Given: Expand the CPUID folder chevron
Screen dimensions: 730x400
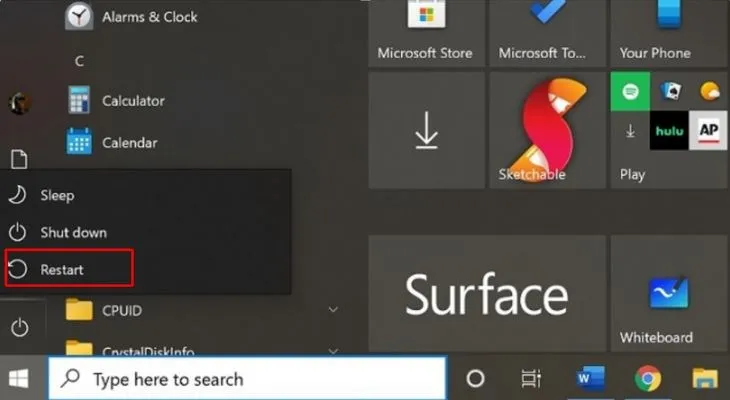Looking at the screenshot, I should click(x=333, y=310).
